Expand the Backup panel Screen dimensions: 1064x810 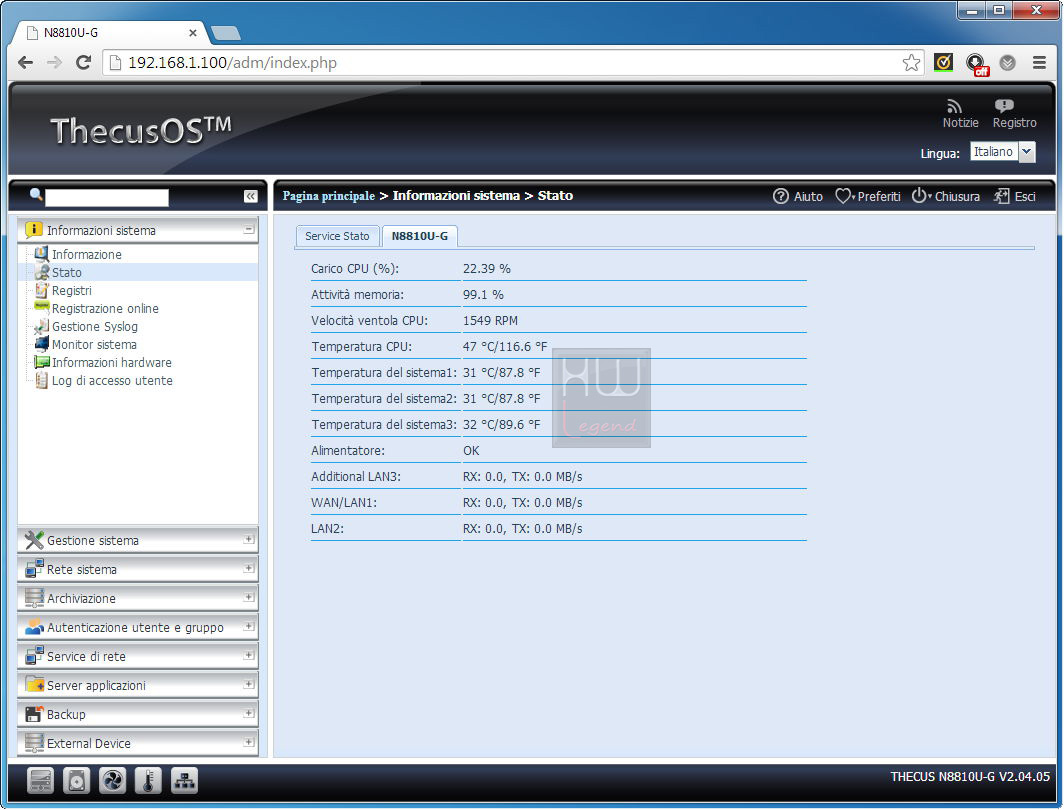pyautogui.click(x=249, y=714)
